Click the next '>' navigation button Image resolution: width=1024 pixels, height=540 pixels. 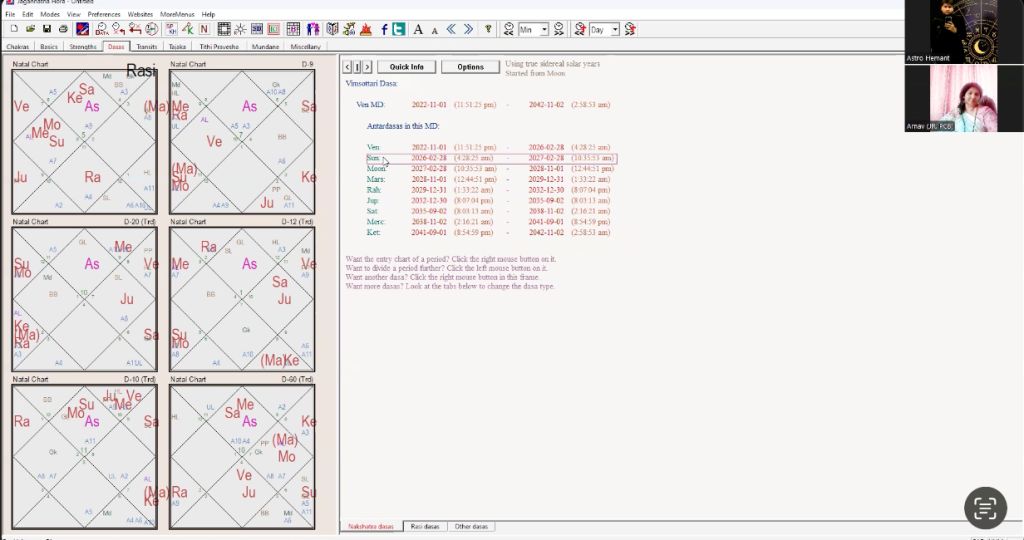(367, 67)
